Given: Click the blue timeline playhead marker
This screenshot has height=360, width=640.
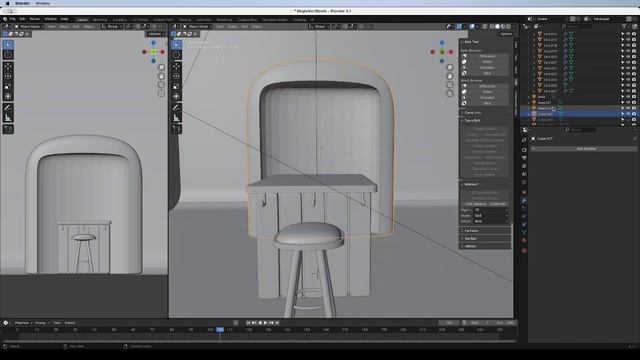Looking at the screenshot, I should [x=220, y=329].
